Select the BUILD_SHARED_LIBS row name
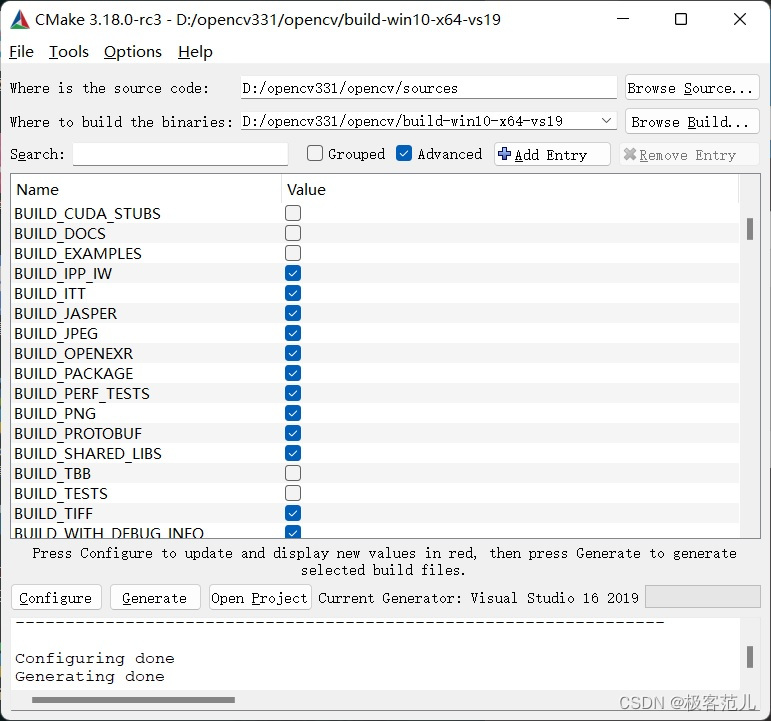Screen dimensions: 771x721 pos(88,453)
